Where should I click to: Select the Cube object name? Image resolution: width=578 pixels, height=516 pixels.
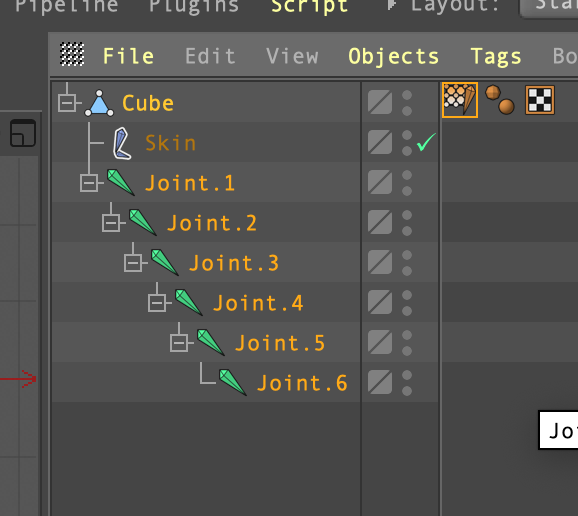(x=148, y=103)
